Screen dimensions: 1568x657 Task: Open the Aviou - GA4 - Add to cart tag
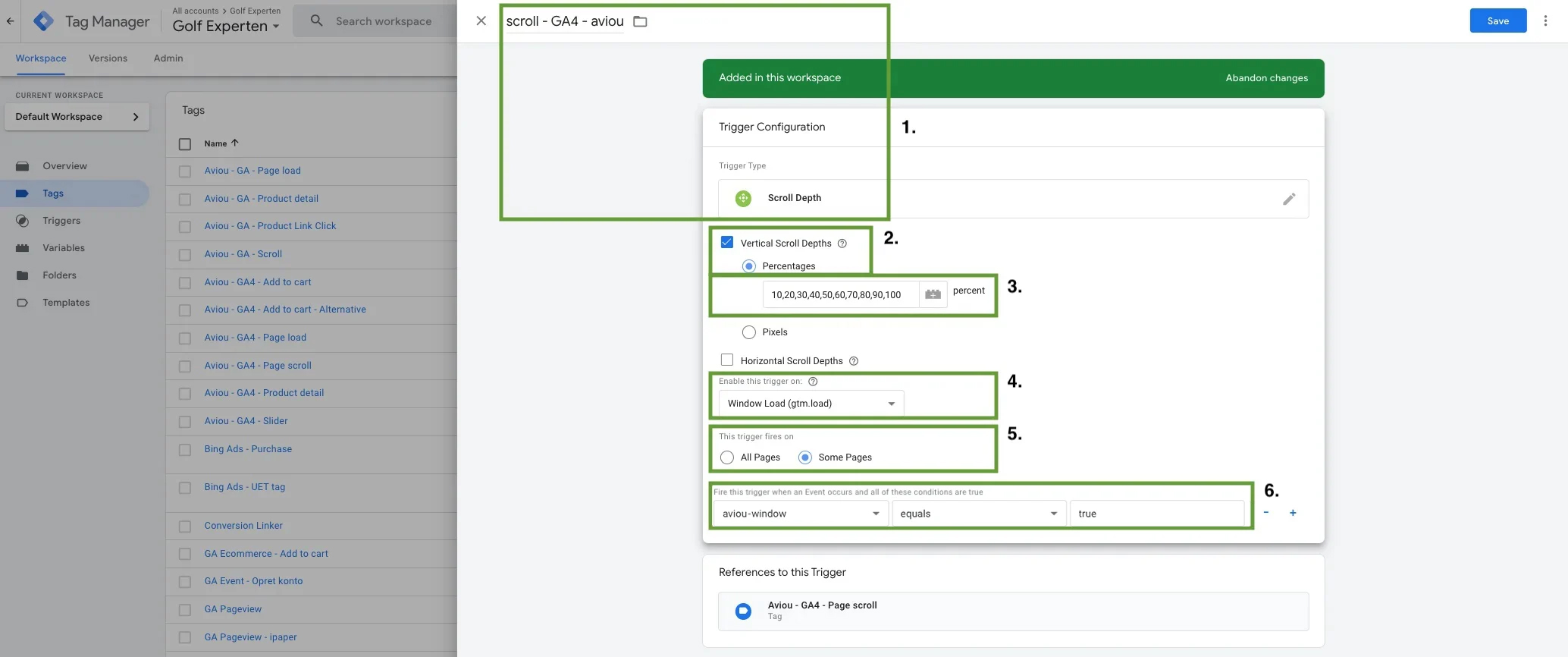point(258,282)
